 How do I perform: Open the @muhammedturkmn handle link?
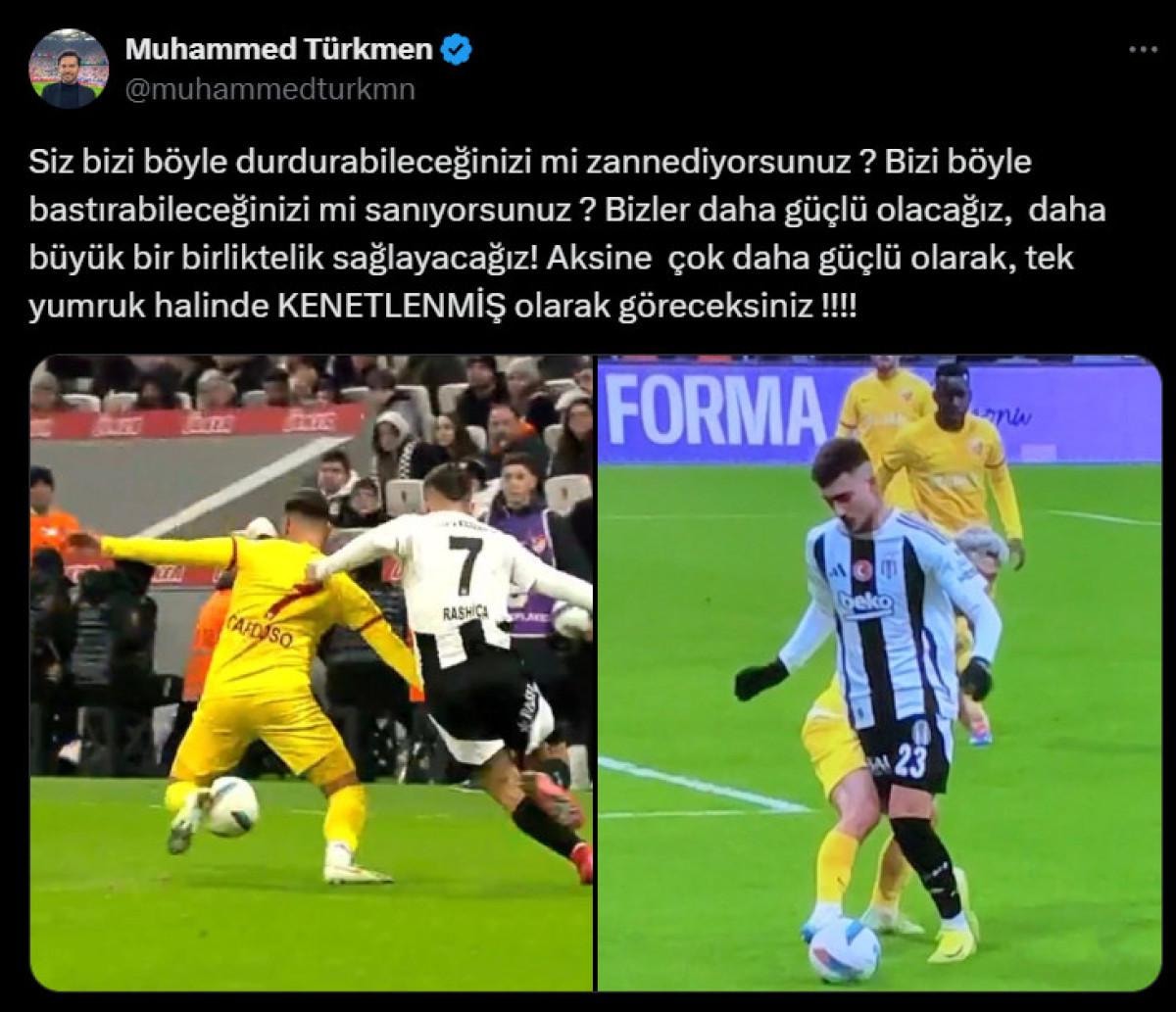click(x=270, y=89)
